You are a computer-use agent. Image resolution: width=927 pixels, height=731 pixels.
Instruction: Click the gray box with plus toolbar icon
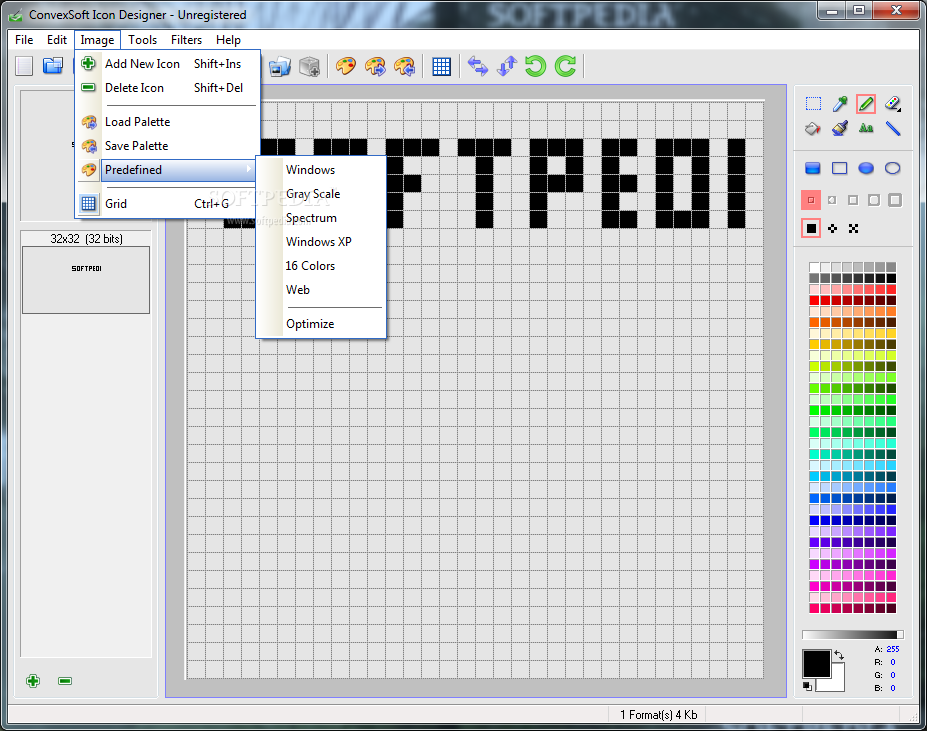point(309,67)
